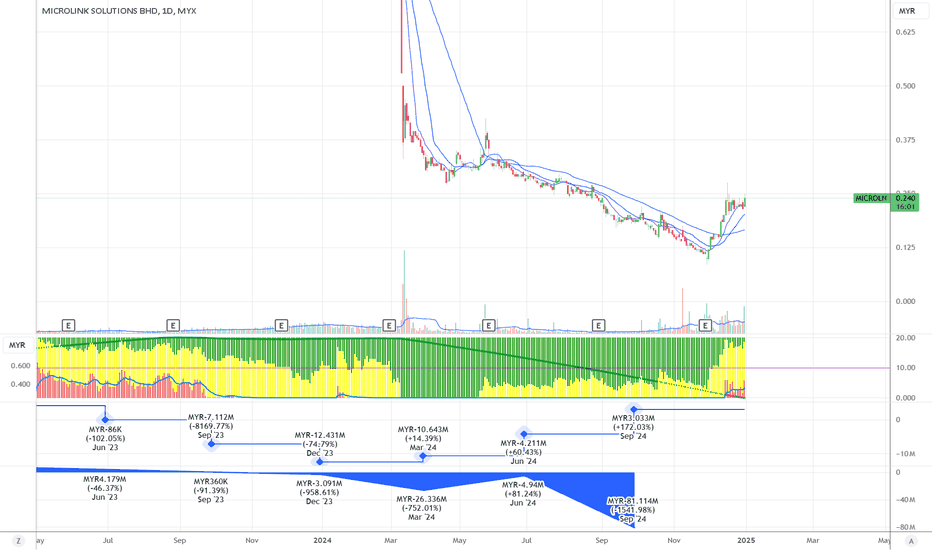932x550 pixels.
Task: Select the MYR-10.643M Mar '24 diamond data point
Action: (423, 456)
